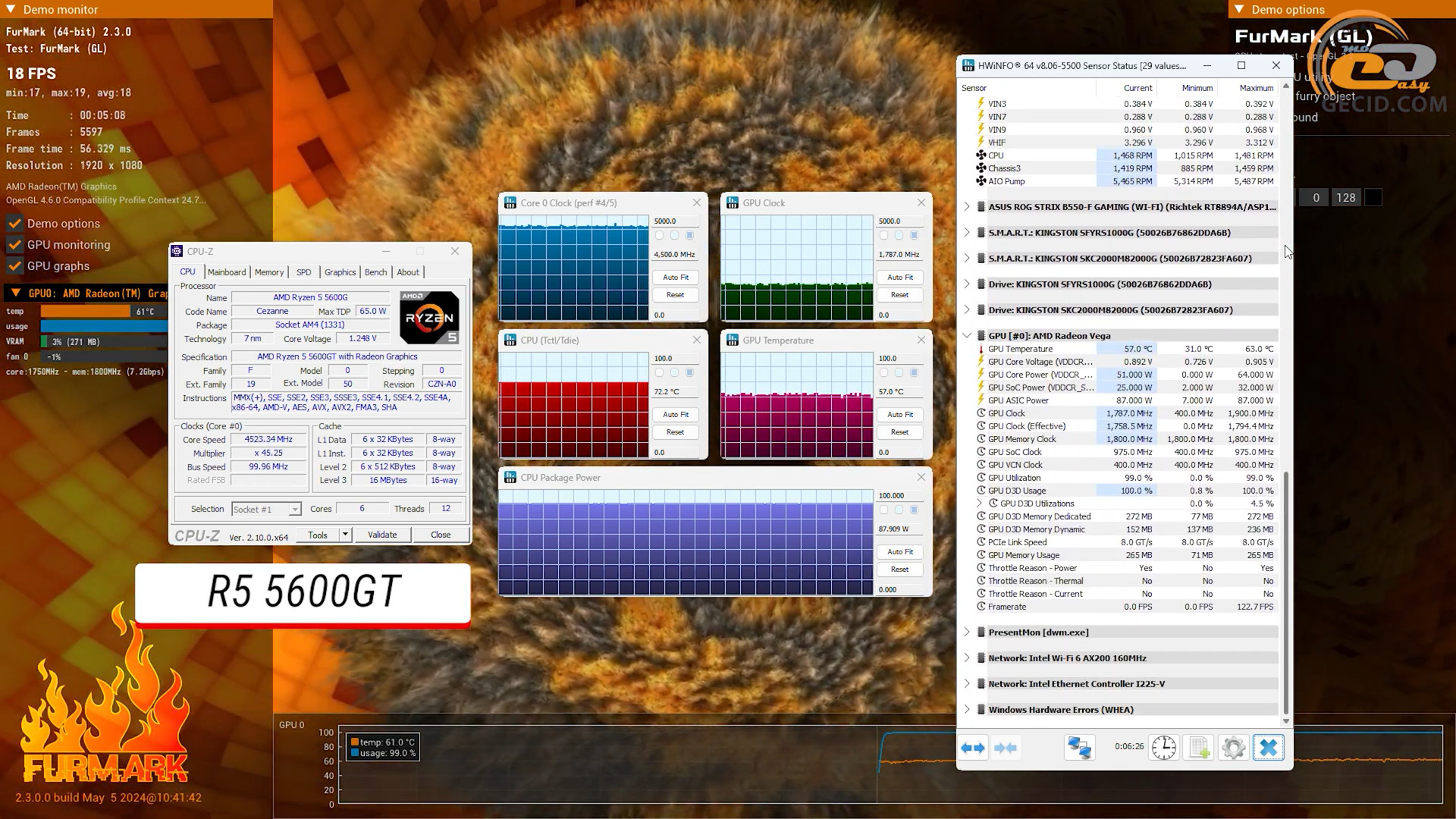Click the blue X close sensors icon

[1268, 748]
